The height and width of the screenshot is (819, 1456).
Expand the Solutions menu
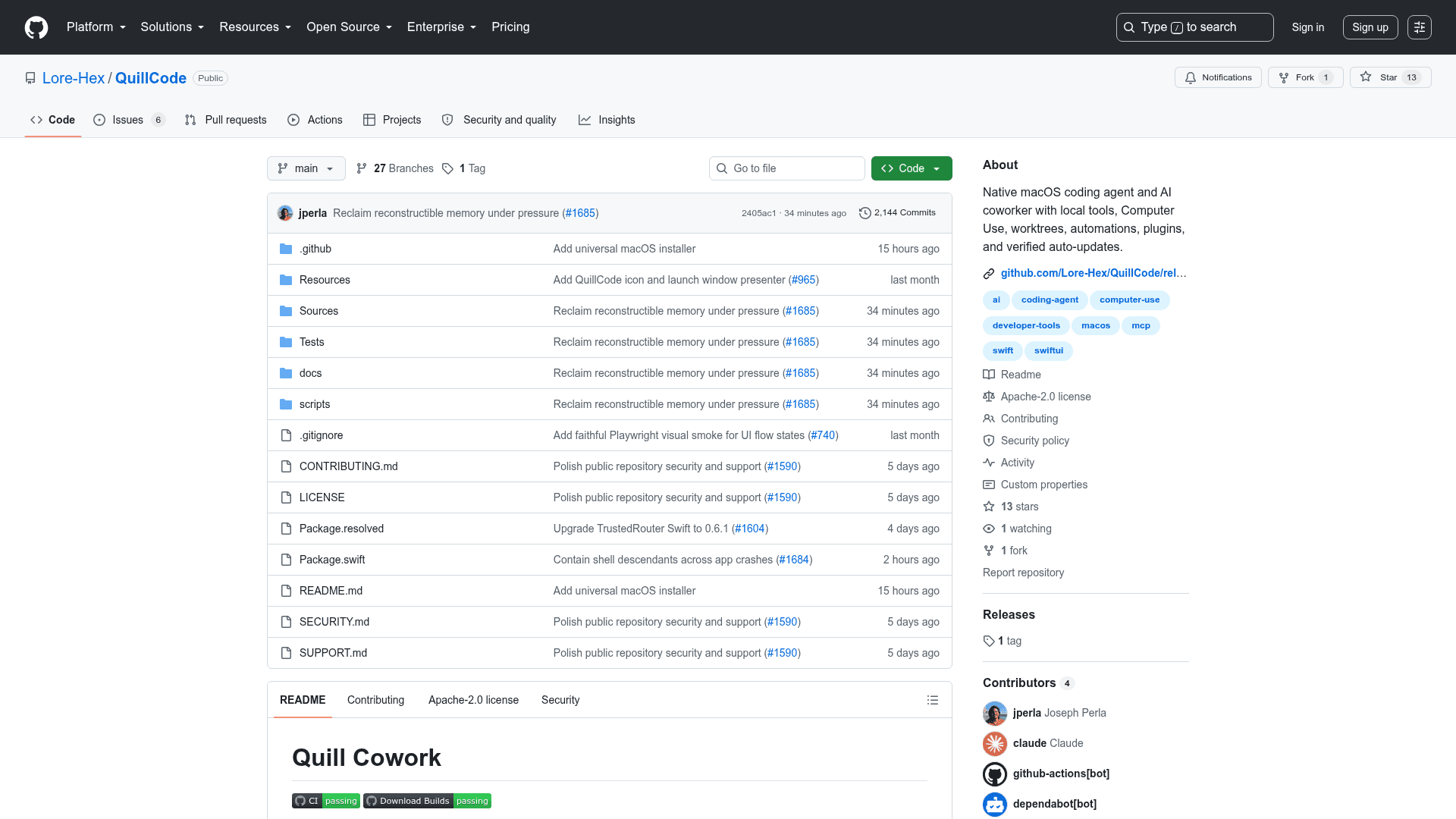click(172, 27)
